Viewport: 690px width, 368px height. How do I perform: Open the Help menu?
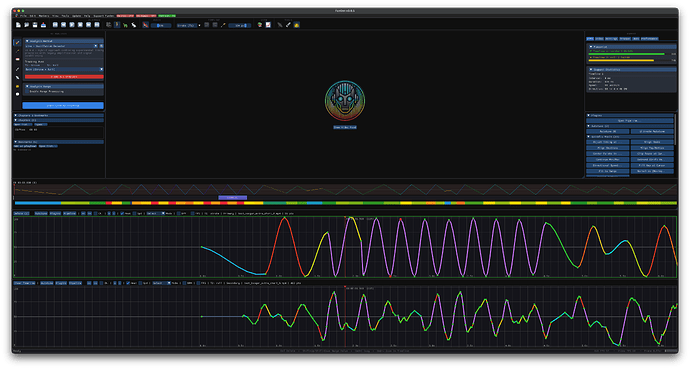pyautogui.click(x=87, y=16)
